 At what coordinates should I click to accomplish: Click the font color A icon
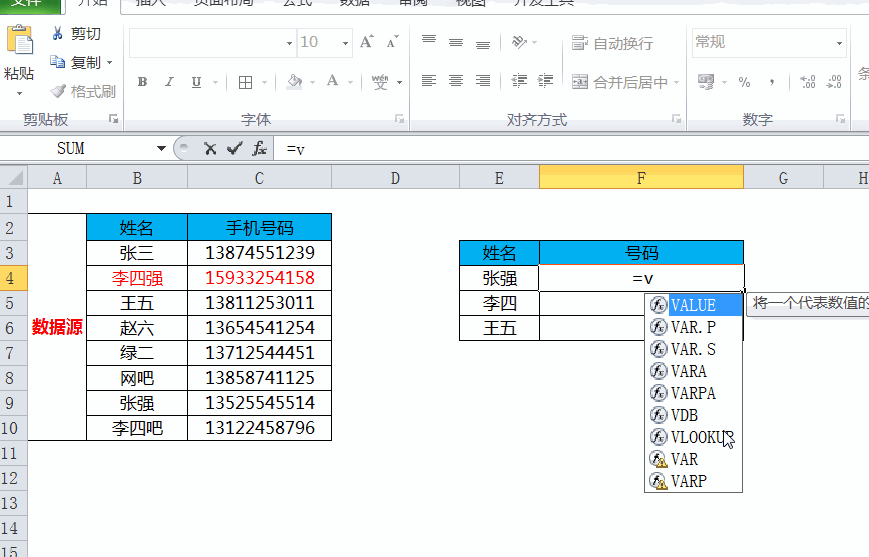pyautogui.click(x=333, y=82)
